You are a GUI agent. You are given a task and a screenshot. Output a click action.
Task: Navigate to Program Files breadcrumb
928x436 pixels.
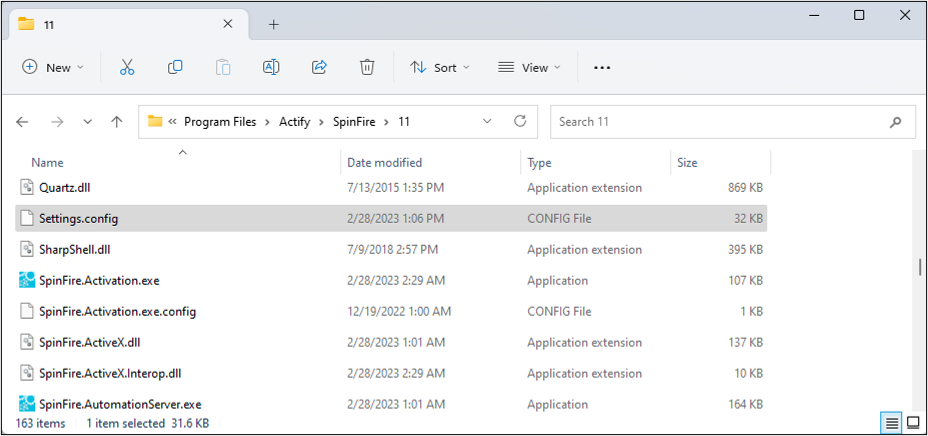pyautogui.click(x=220, y=122)
